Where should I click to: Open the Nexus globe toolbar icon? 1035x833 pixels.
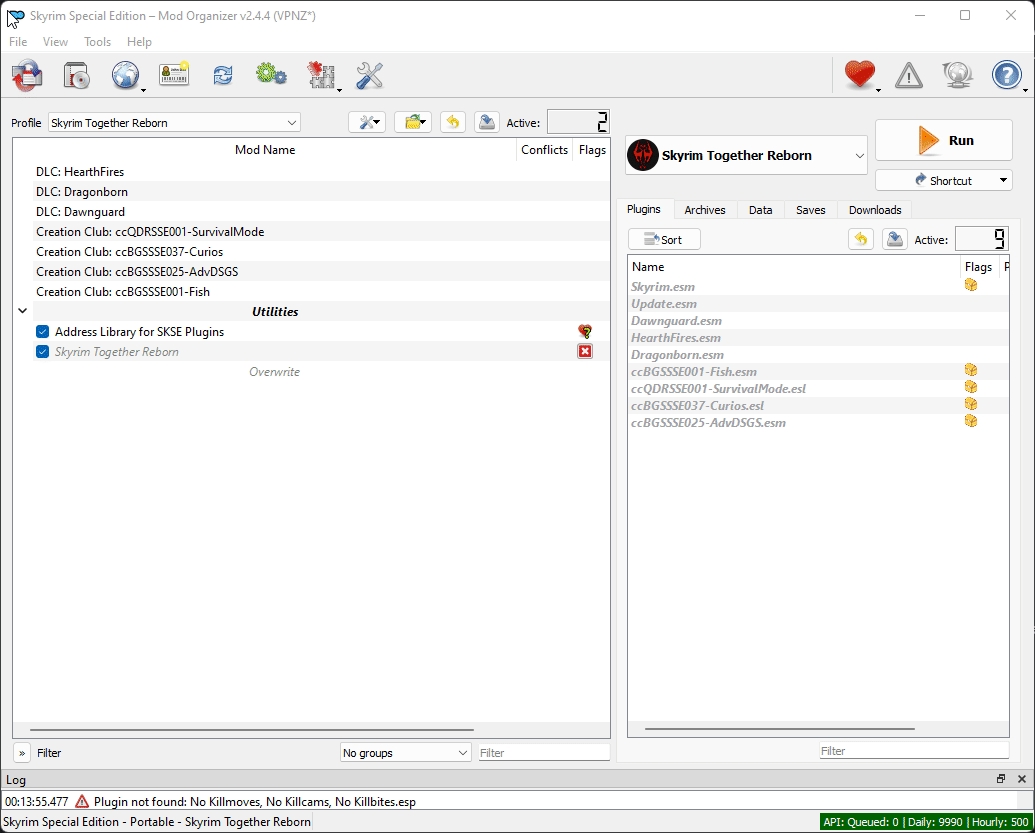[x=125, y=76]
